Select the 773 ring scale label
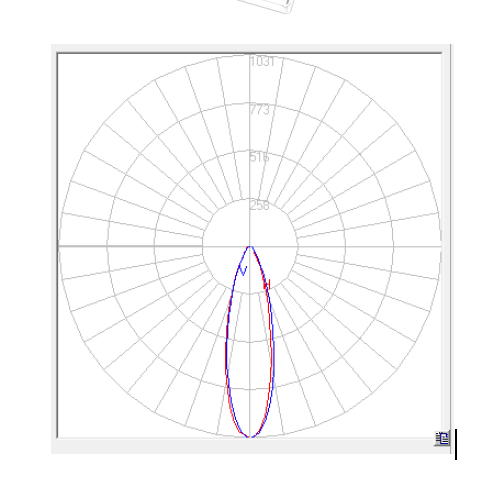Image resolution: width=484 pixels, height=490 pixels. pyautogui.click(x=260, y=109)
